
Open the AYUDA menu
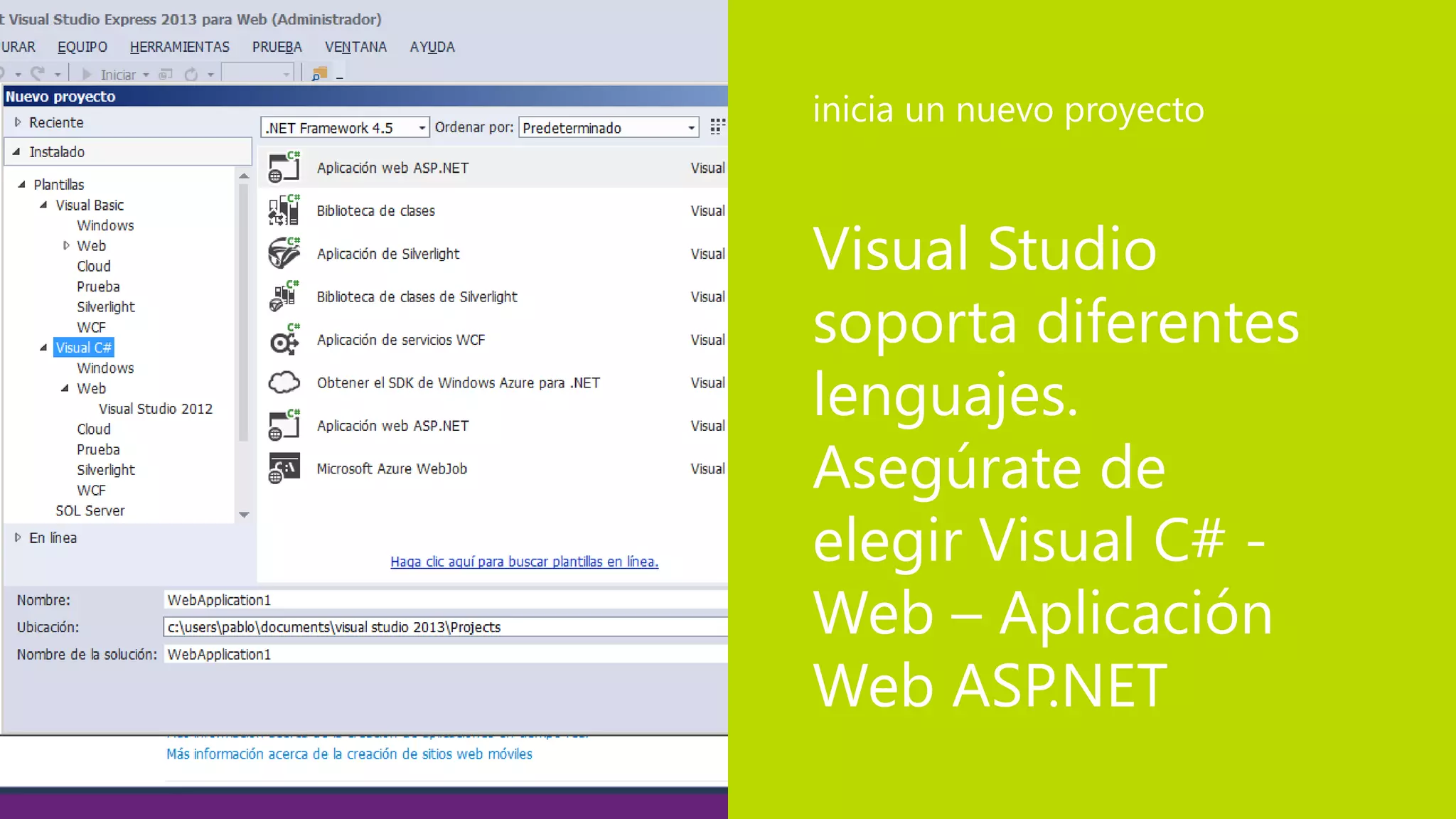point(432,47)
